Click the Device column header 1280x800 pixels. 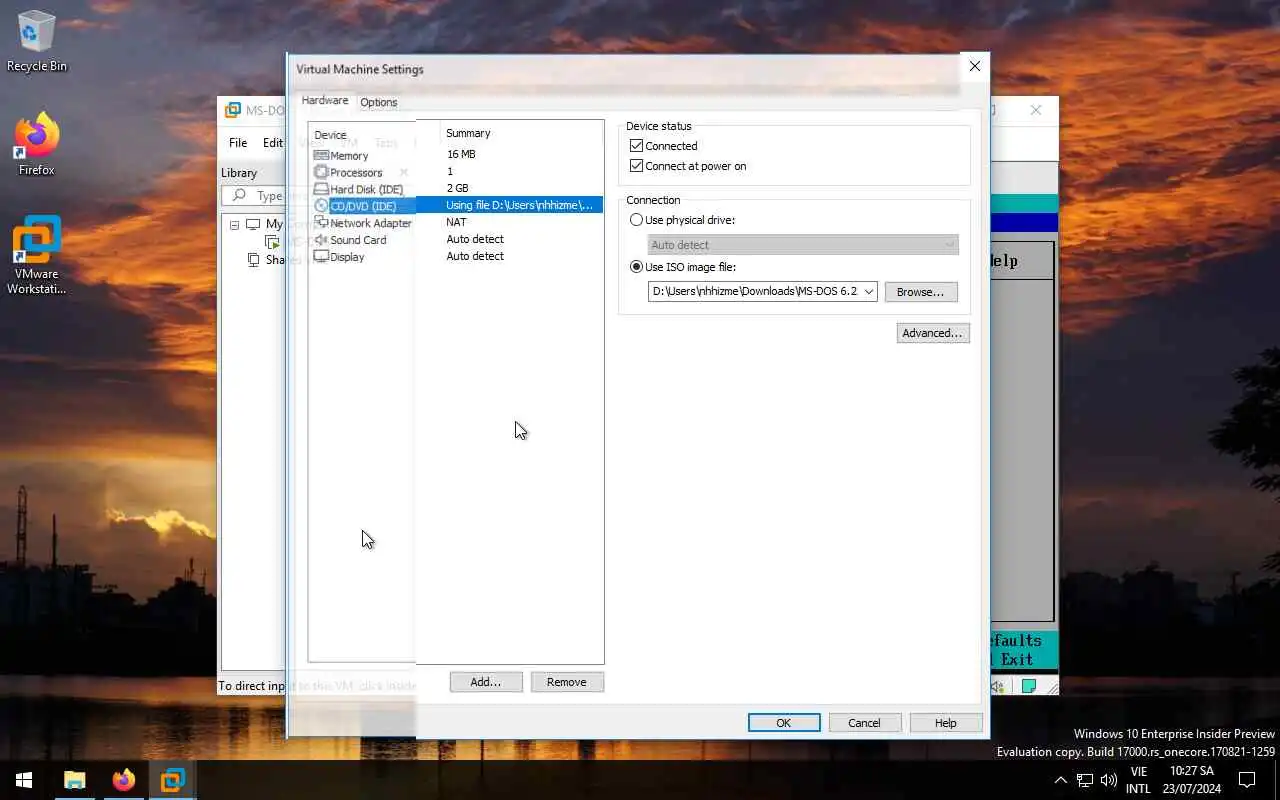coord(331,135)
